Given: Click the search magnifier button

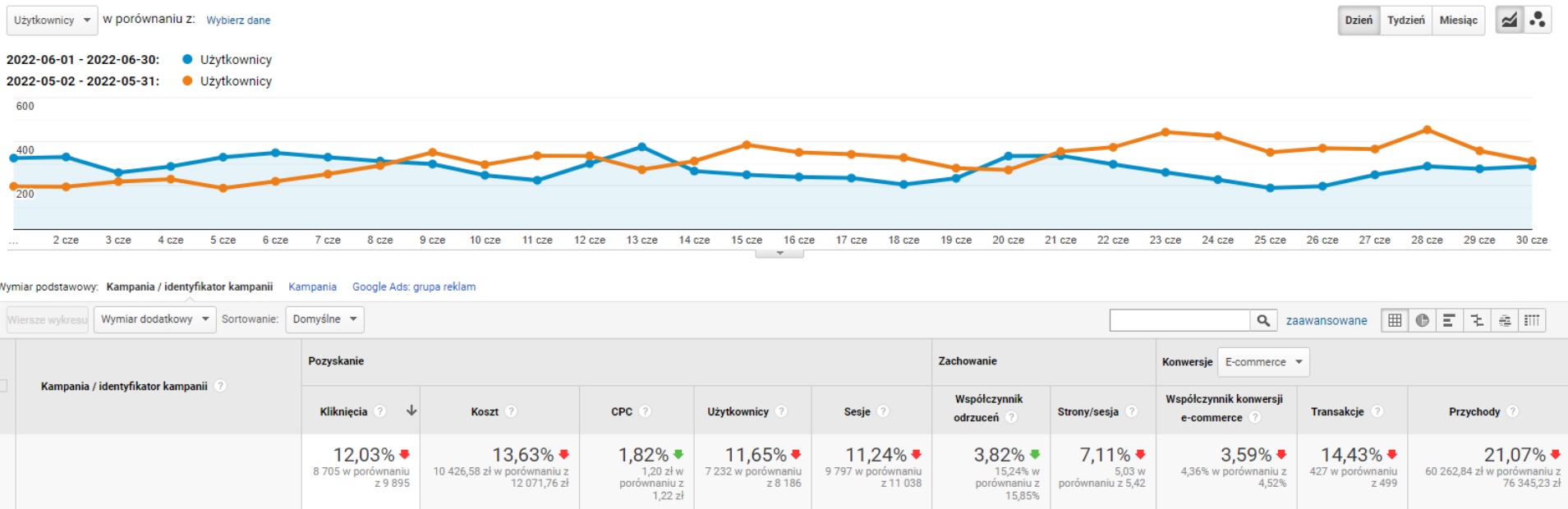Looking at the screenshot, I should pyautogui.click(x=1263, y=320).
